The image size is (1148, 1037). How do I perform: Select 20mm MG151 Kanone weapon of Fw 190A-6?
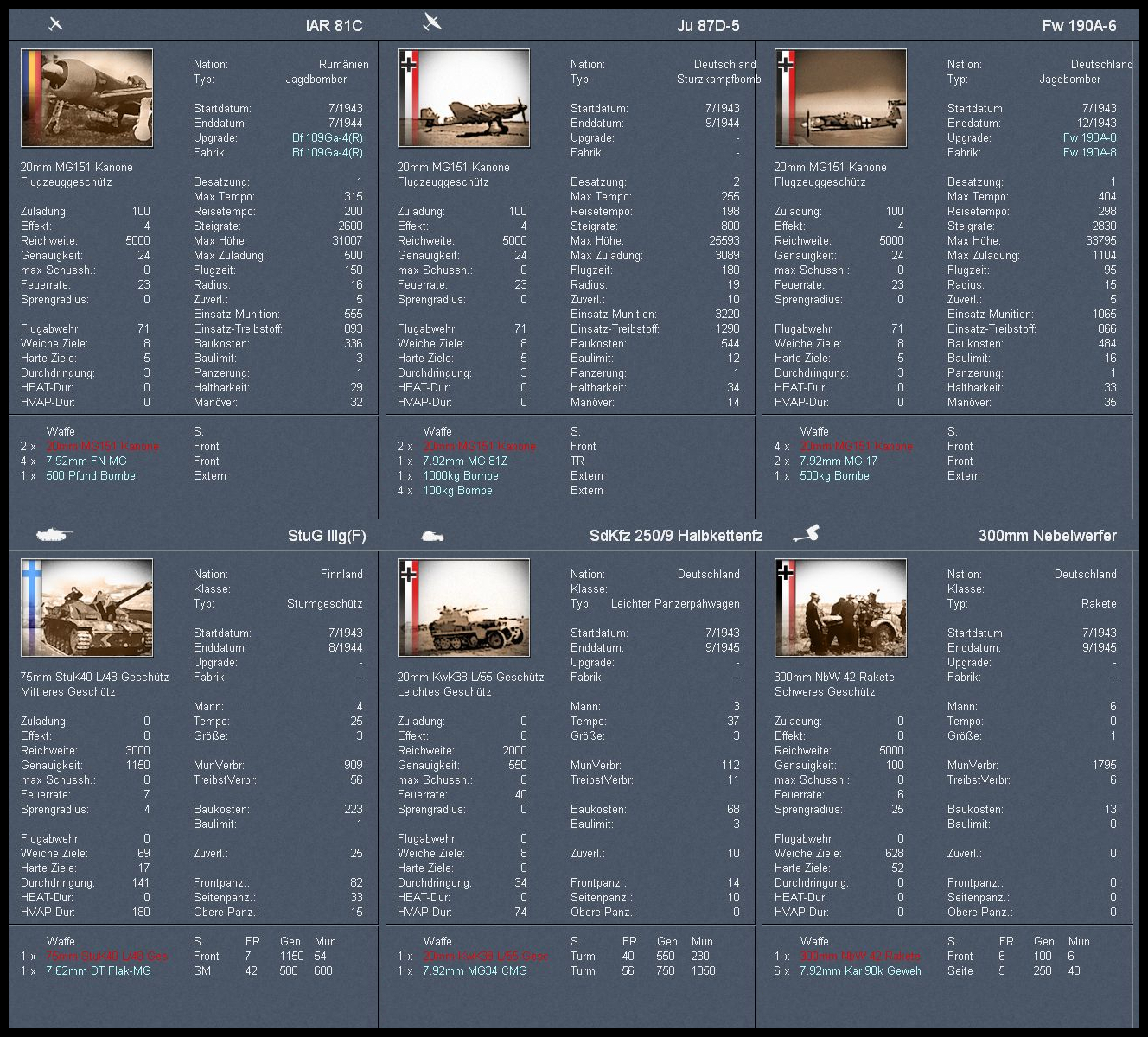coord(857,447)
